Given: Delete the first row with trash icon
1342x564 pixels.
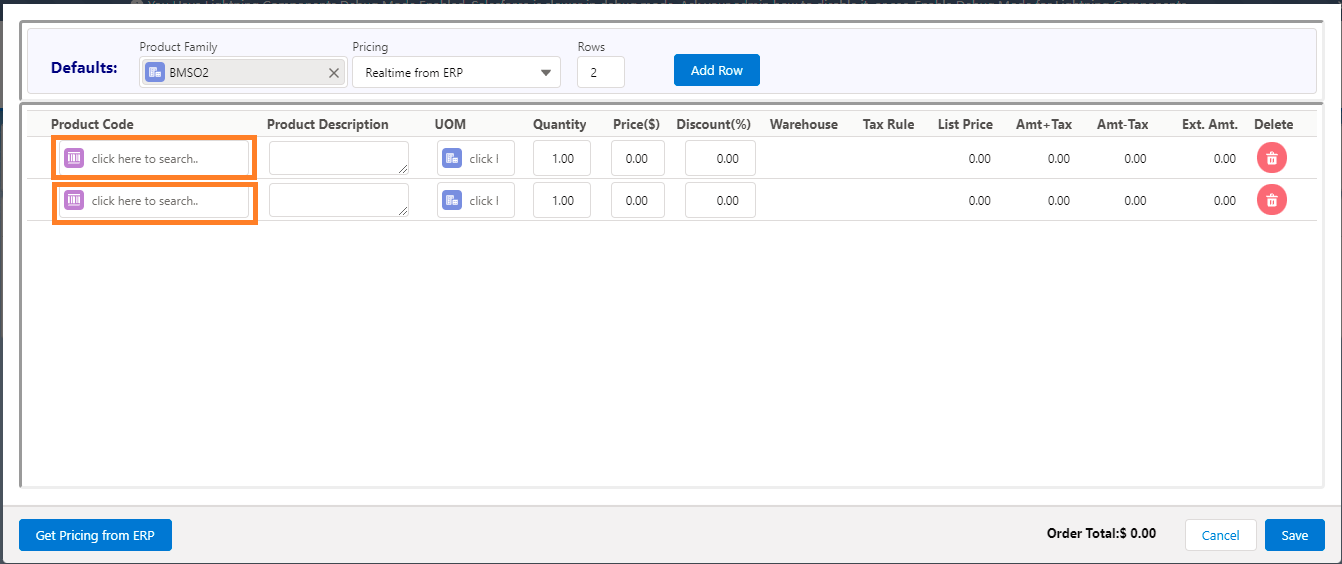Looking at the screenshot, I should click(x=1272, y=158).
